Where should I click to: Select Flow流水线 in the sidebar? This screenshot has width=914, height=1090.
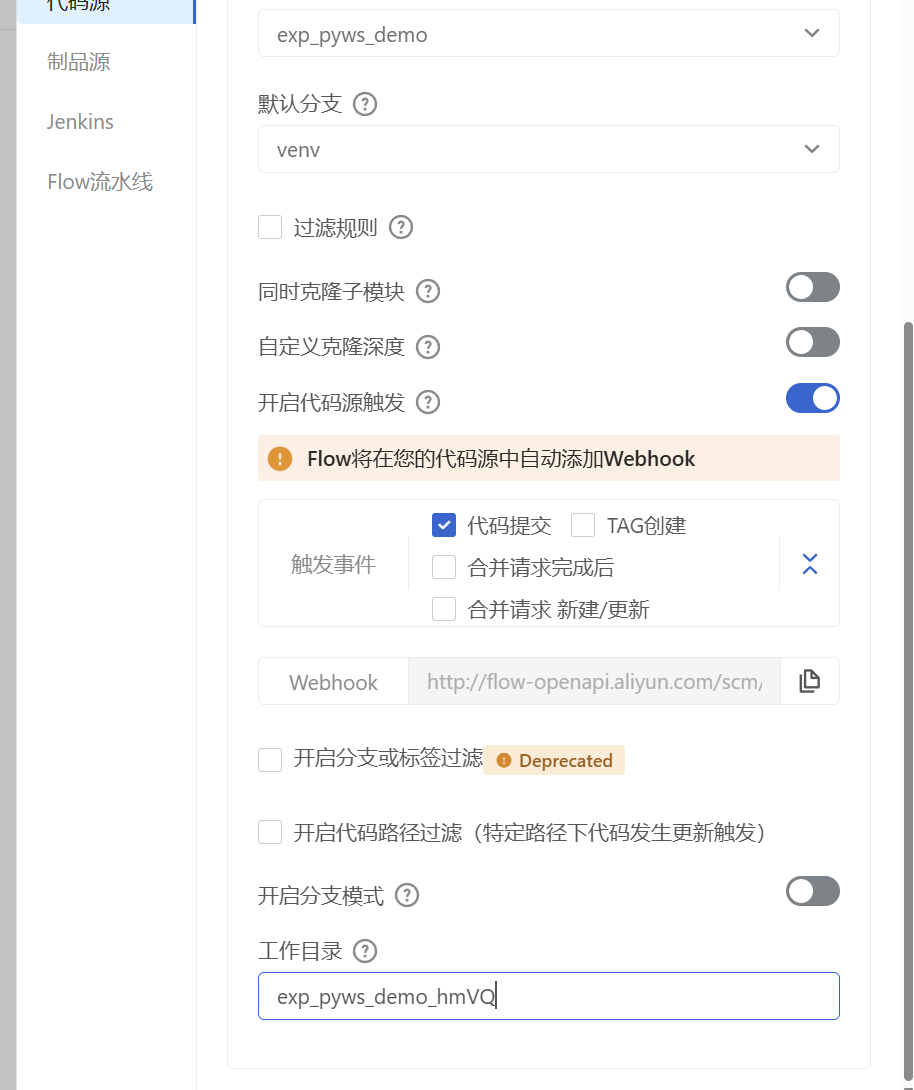[100, 181]
